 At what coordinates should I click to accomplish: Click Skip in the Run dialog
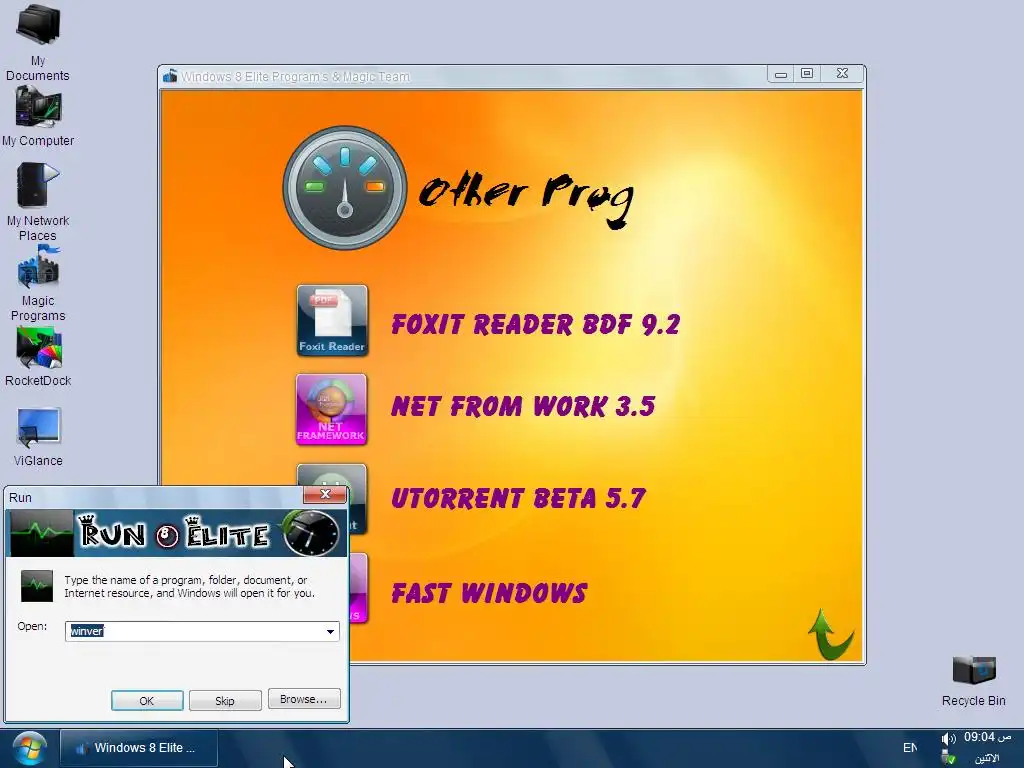click(x=225, y=701)
